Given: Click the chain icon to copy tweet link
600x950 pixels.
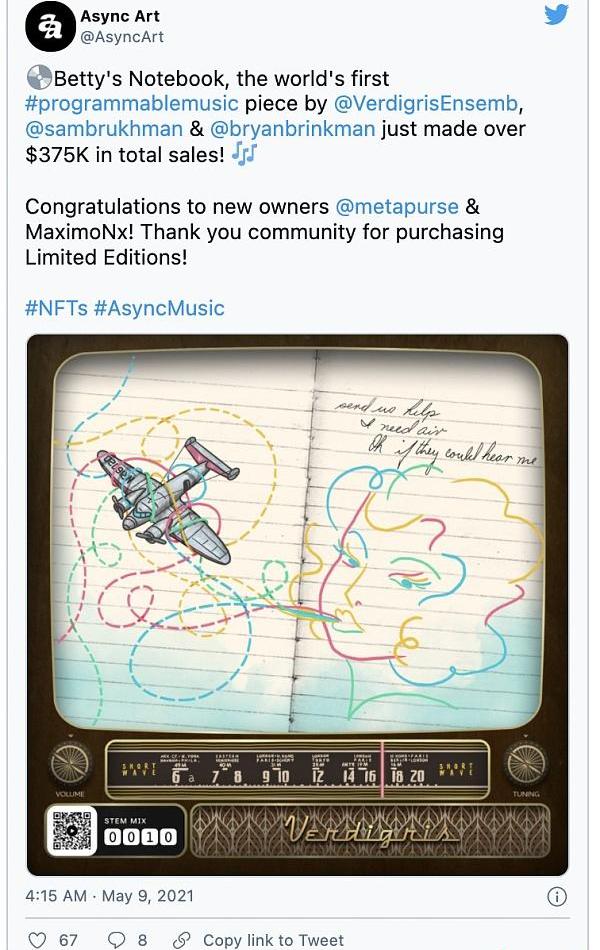Looking at the screenshot, I should 181,940.
